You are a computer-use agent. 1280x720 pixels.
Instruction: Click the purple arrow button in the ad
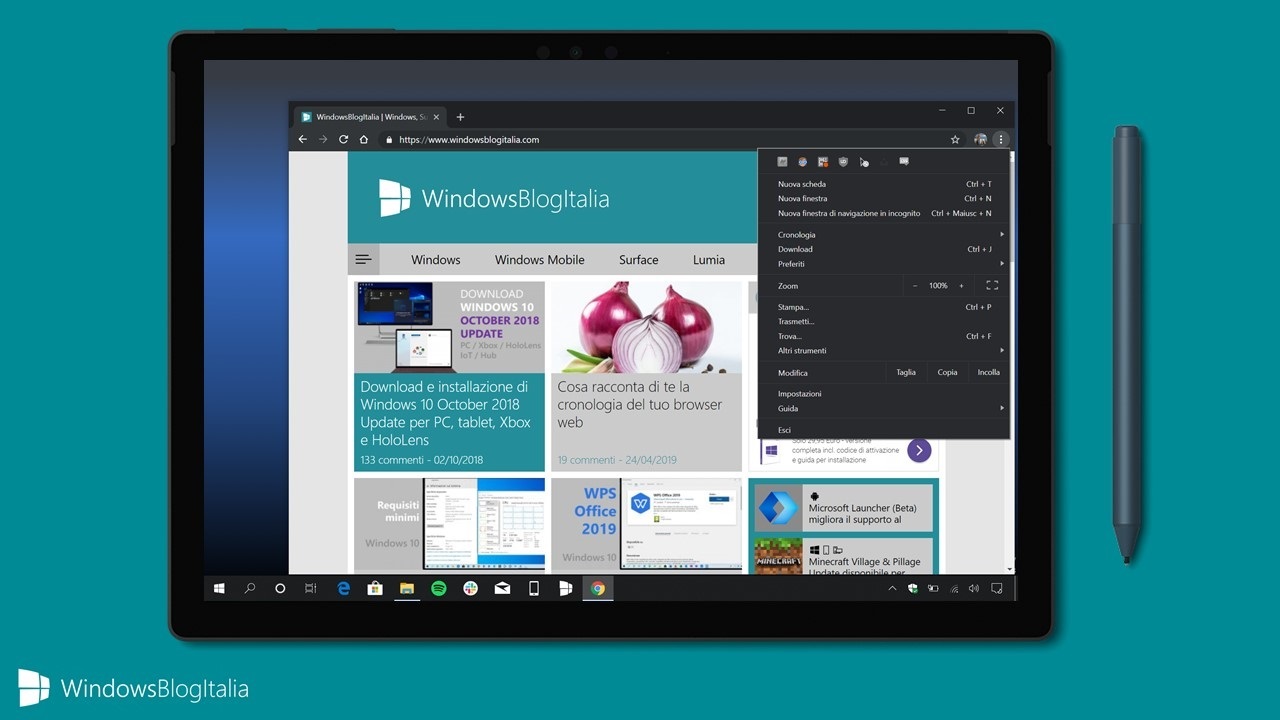[x=919, y=450]
